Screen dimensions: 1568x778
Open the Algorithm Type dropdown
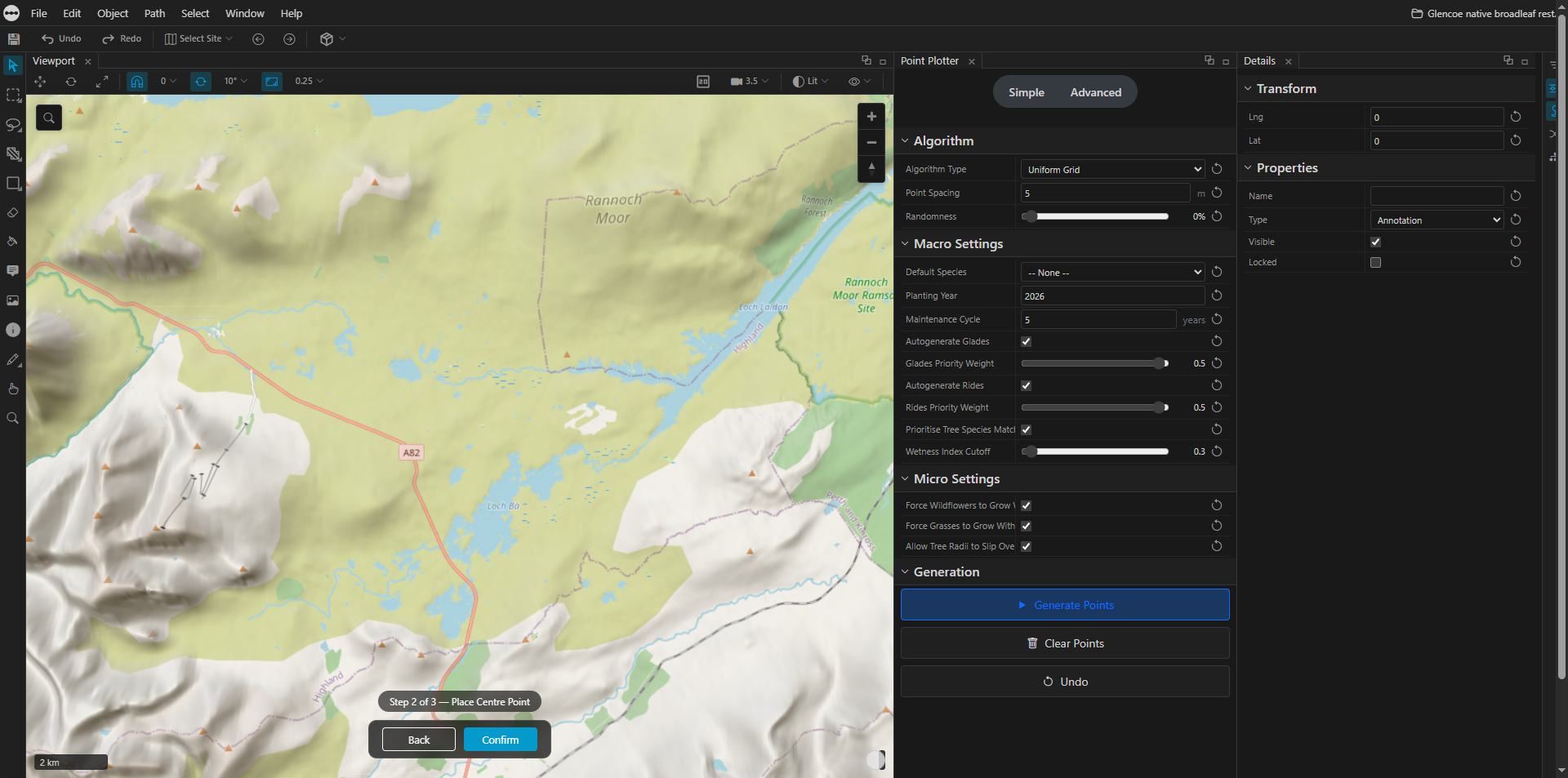click(1111, 169)
